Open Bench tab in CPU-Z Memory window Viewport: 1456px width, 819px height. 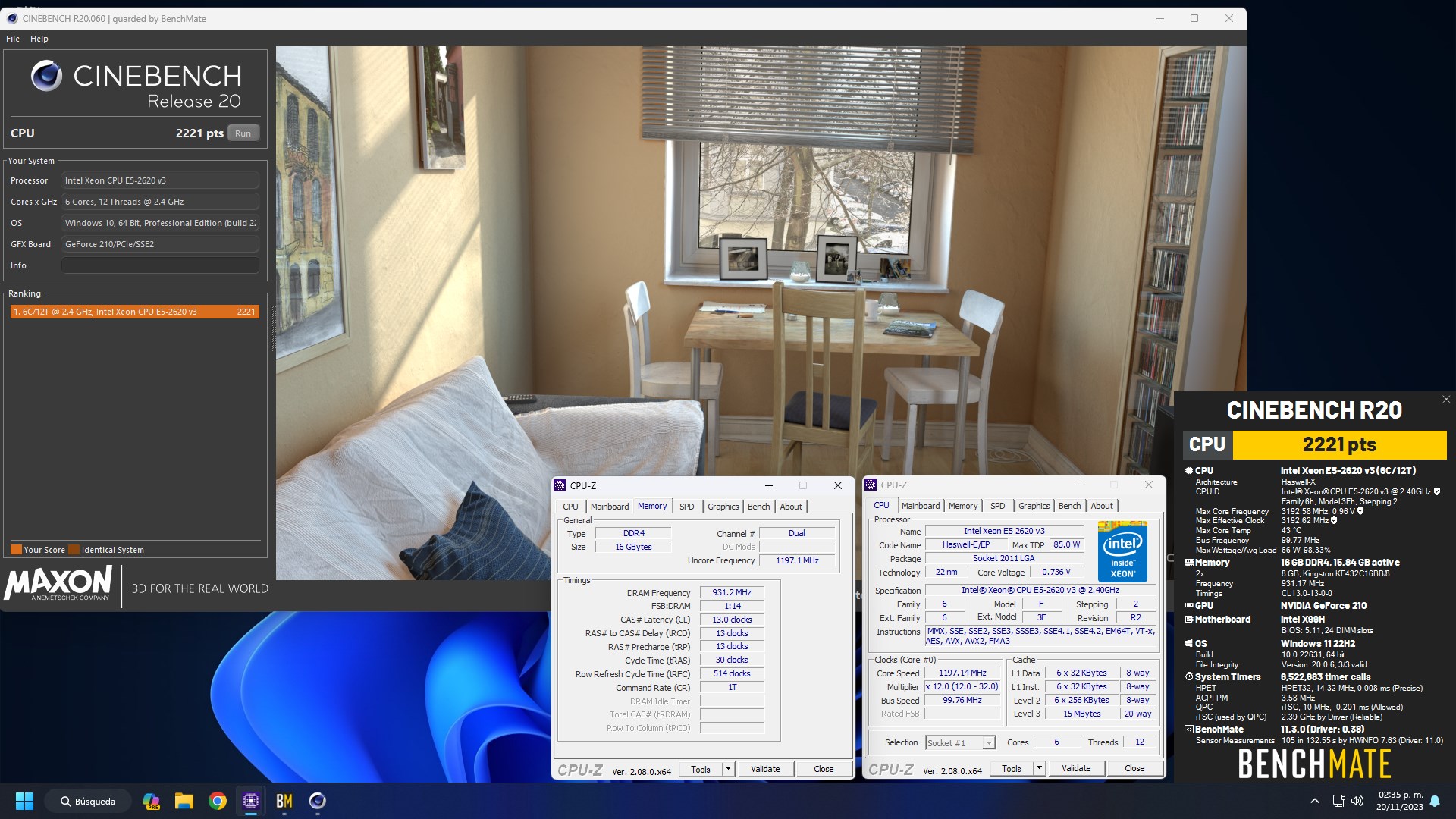(758, 507)
